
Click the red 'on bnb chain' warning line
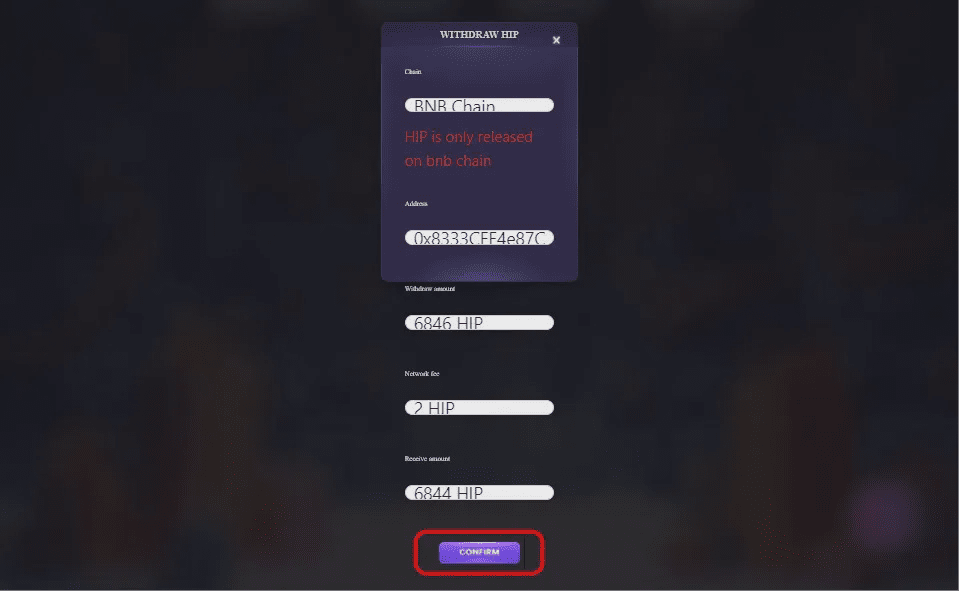coord(448,161)
